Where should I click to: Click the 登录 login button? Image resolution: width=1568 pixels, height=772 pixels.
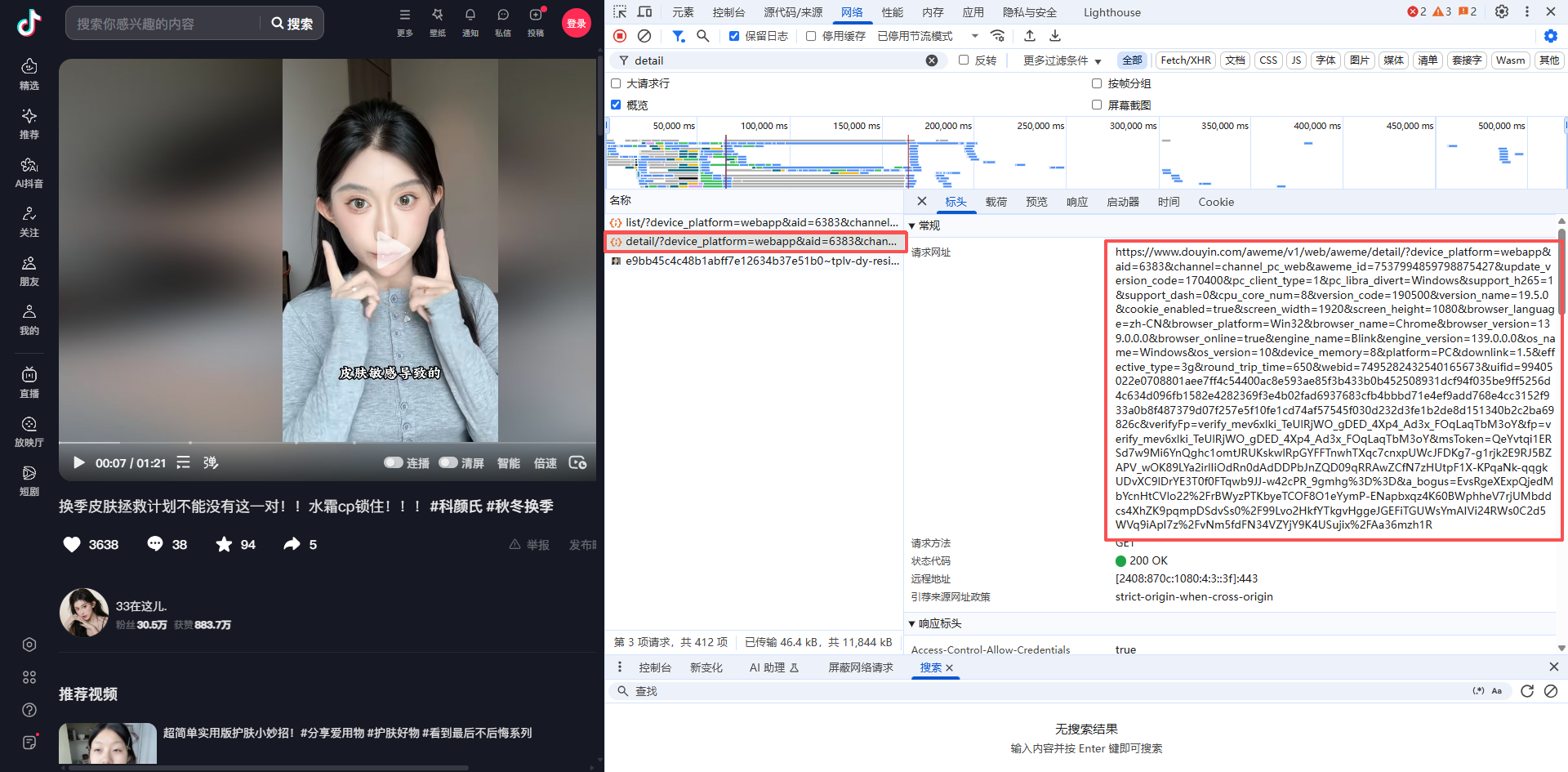pos(577,23)
